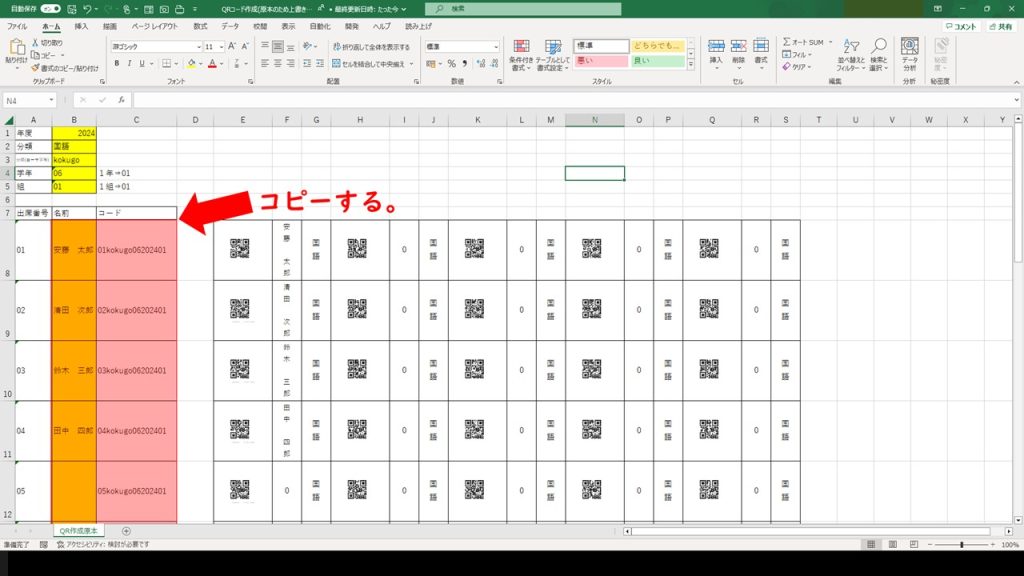Image resolution: width=1024 pixels, height=576 pixels.
Task: Toggle Bold formatting
Action: [116, 64]
